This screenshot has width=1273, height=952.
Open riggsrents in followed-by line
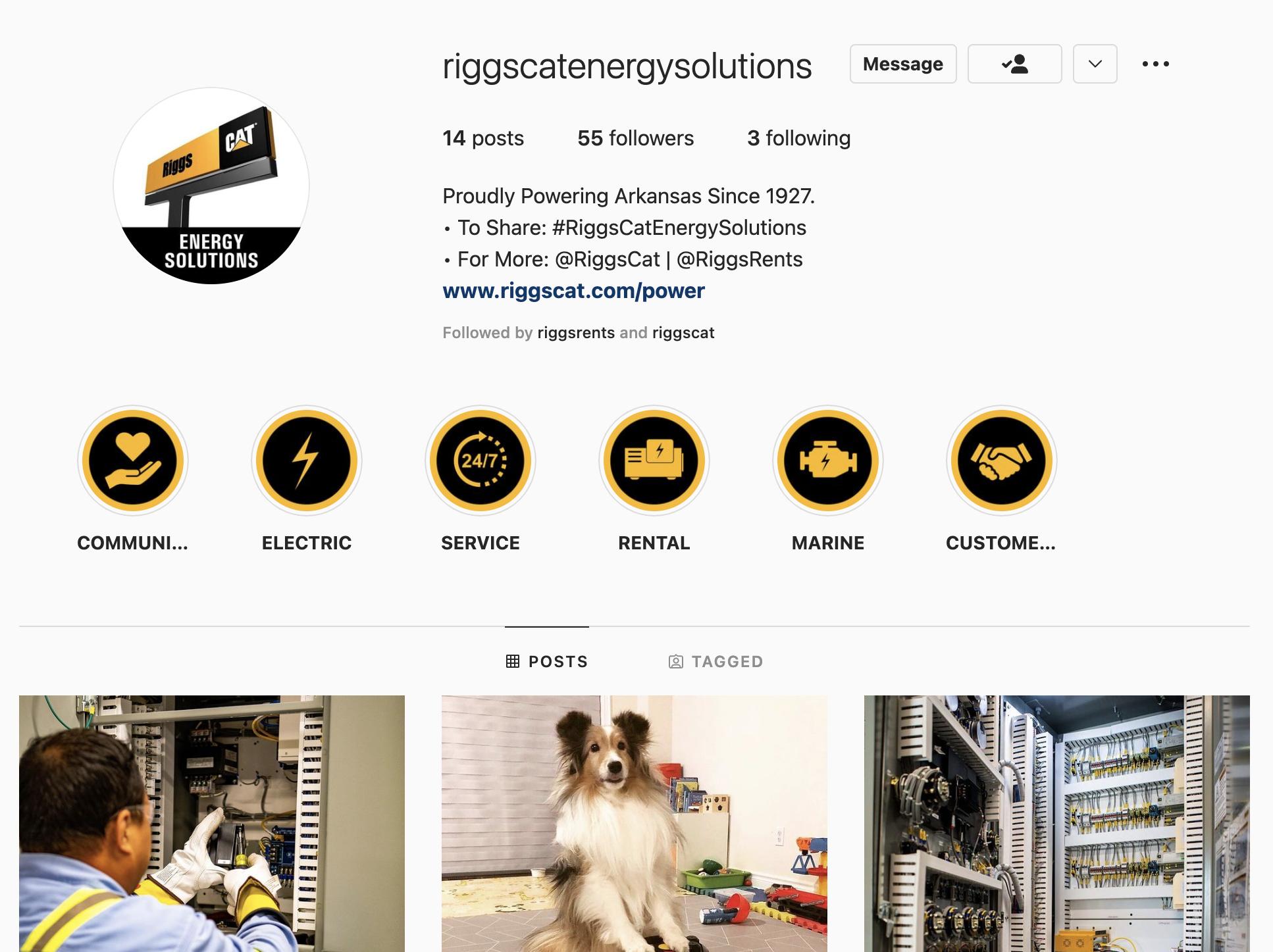pos(576,333)
